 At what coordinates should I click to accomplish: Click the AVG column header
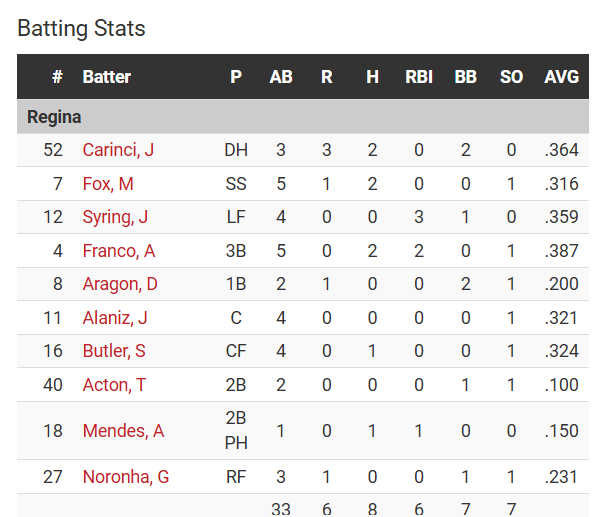pyautogui.click(x=561, y=77)
